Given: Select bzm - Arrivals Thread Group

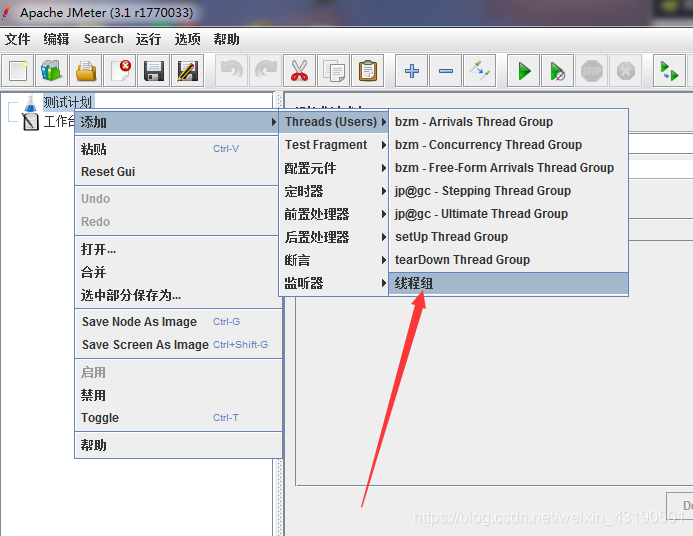Looking at the screenshot, I should [x=508, y=122].
